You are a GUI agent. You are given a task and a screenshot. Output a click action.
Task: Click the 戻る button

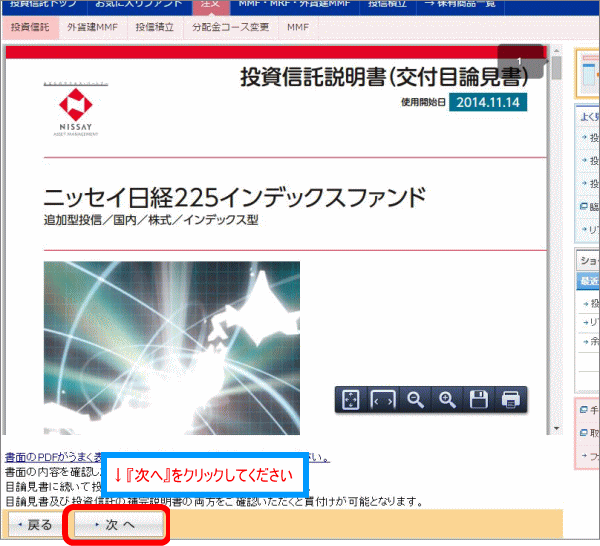[36, 525]
